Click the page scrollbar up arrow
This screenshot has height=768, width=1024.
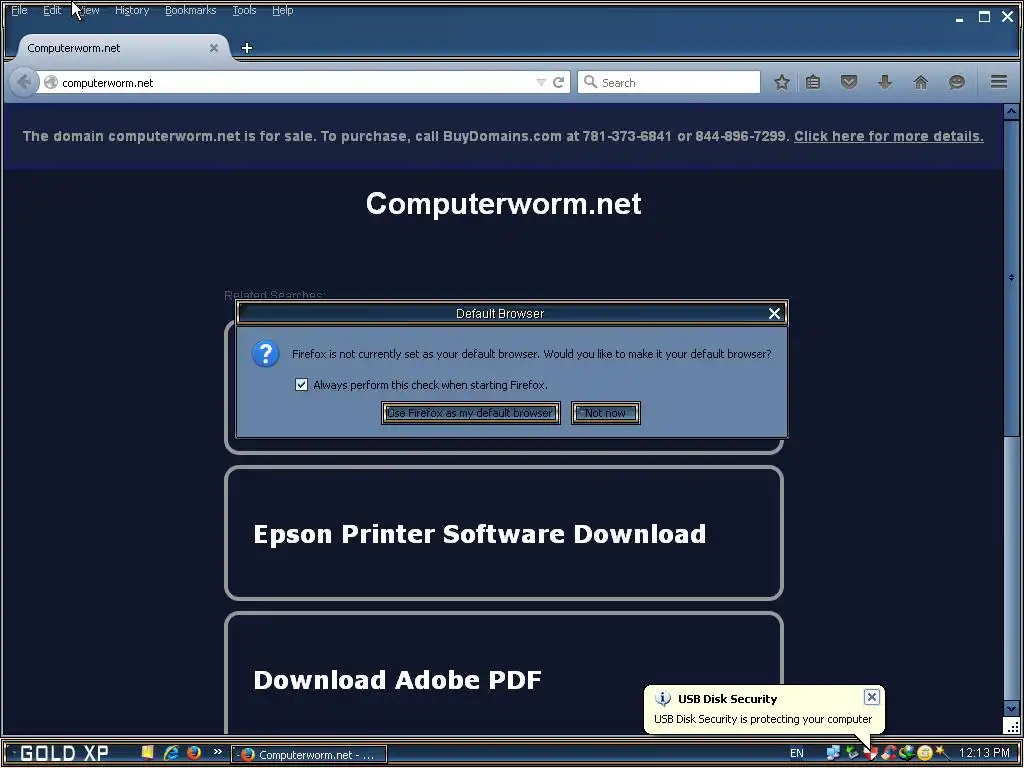pyautogui.click(x=1011, y=112)
